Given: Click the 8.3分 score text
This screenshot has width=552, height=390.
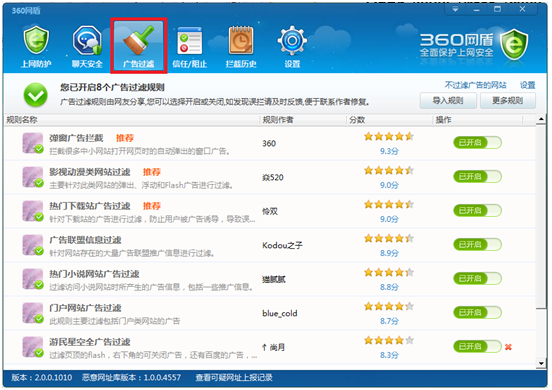Looking at the screenshot, I should click(389, 355).
